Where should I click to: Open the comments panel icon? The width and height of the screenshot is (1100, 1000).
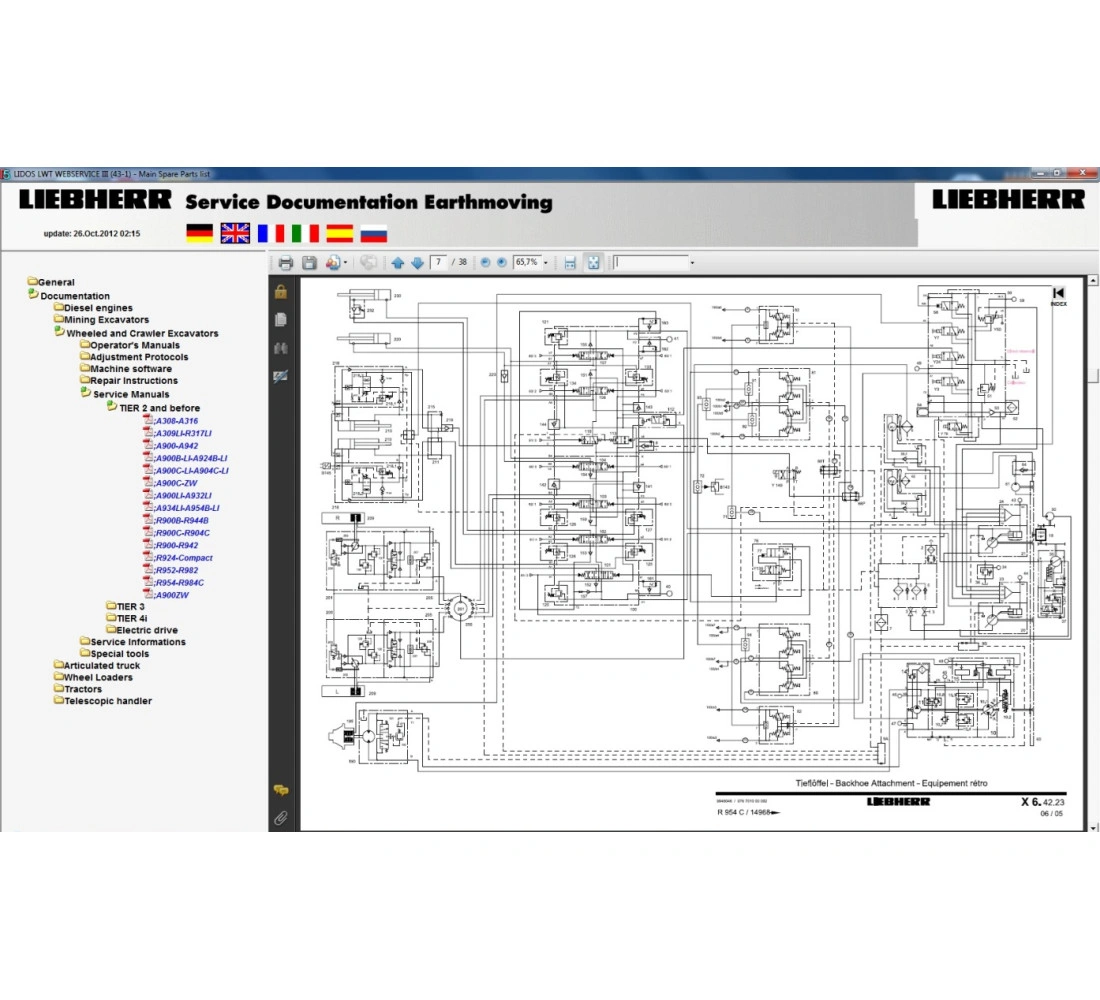(281, 790)
